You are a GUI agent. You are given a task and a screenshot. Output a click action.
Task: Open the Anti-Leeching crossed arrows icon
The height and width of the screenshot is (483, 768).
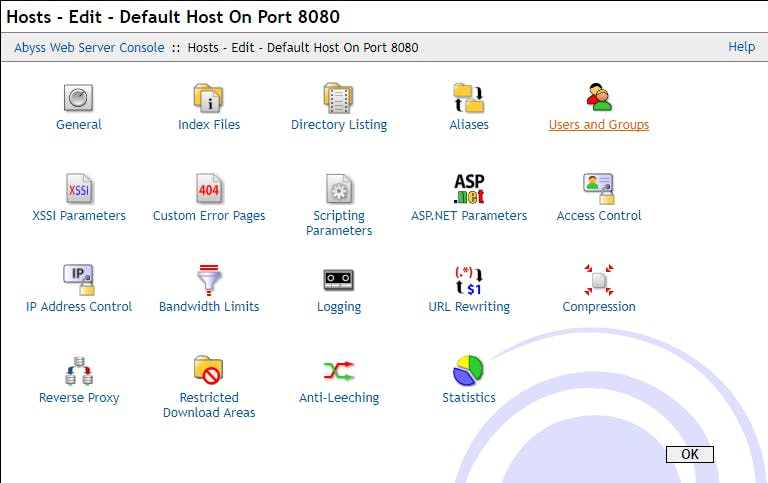click(339, 371)
